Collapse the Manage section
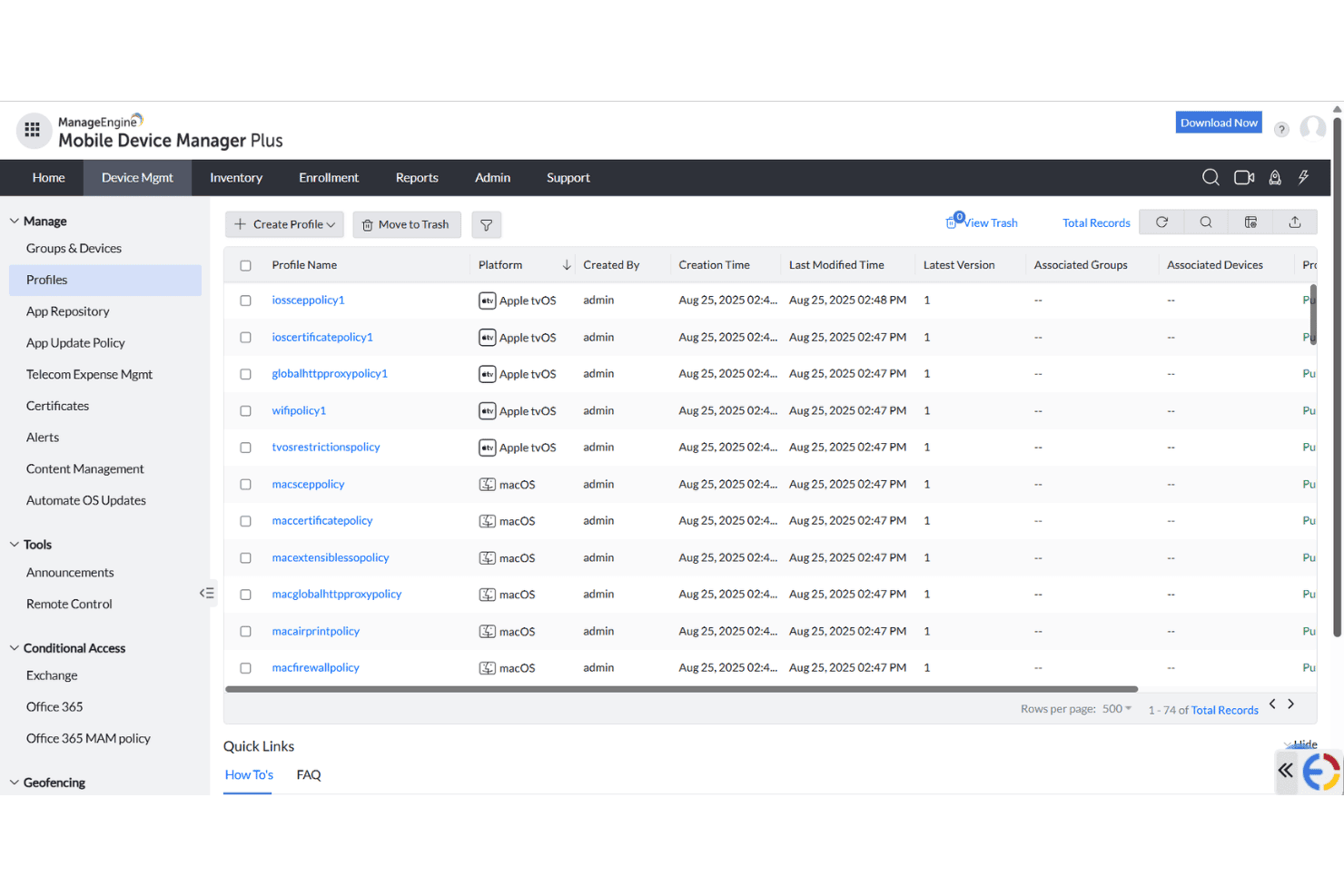1344x896 pixels. point(14,221)
